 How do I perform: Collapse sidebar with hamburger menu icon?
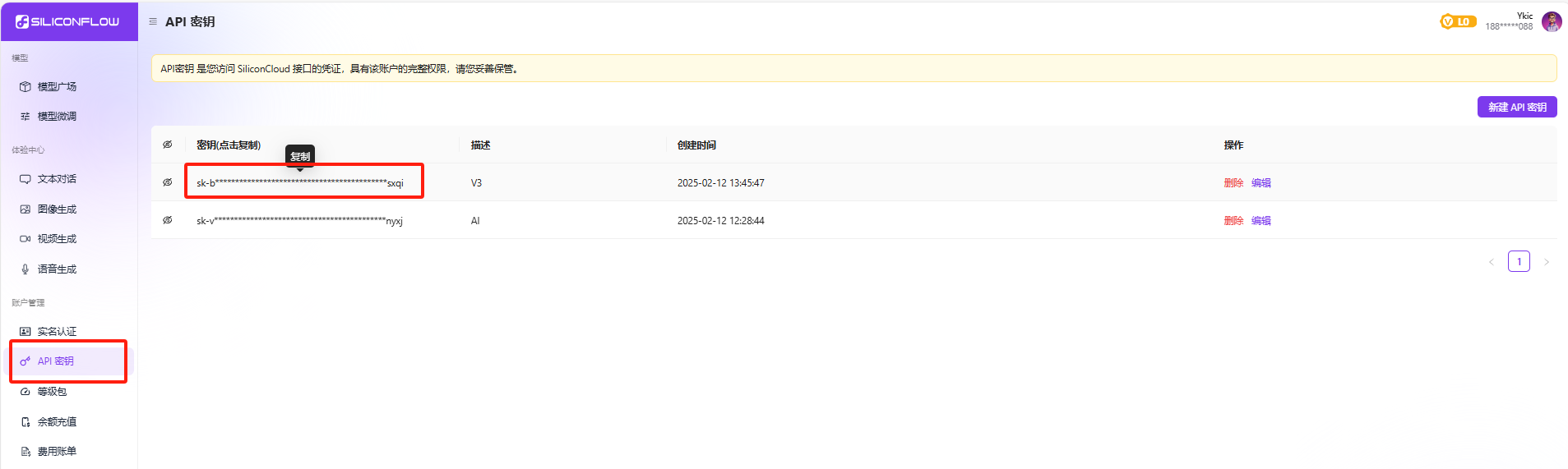[153, 21]
